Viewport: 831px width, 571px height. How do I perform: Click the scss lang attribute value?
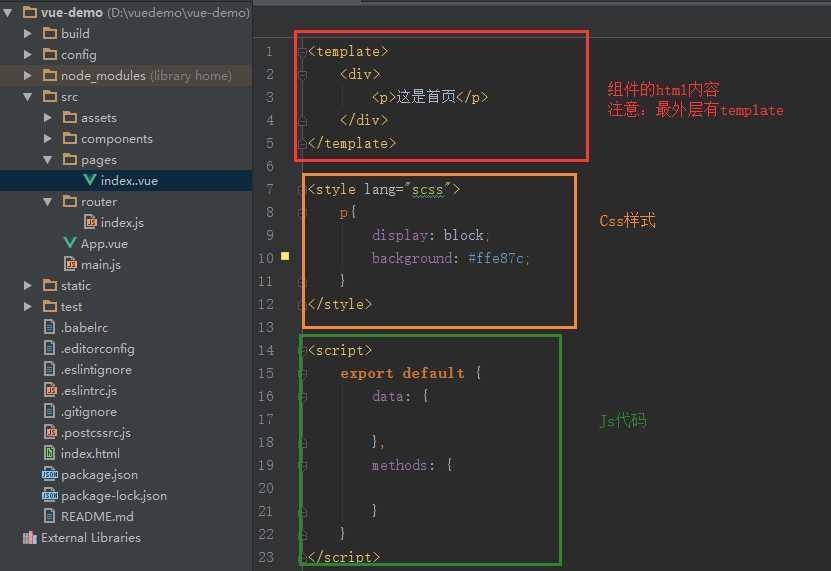pos(427,190)
